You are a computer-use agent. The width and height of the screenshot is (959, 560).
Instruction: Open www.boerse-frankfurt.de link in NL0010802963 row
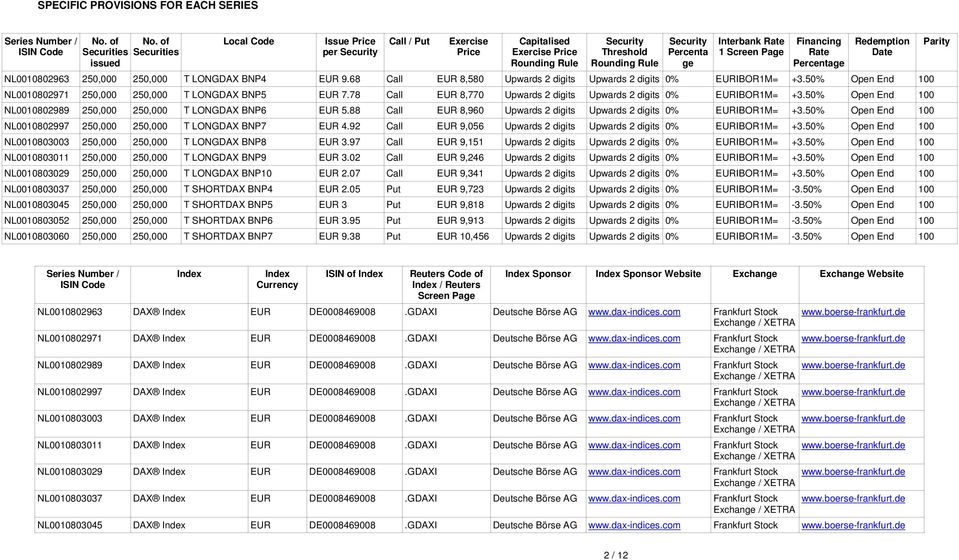coord(853,312)
